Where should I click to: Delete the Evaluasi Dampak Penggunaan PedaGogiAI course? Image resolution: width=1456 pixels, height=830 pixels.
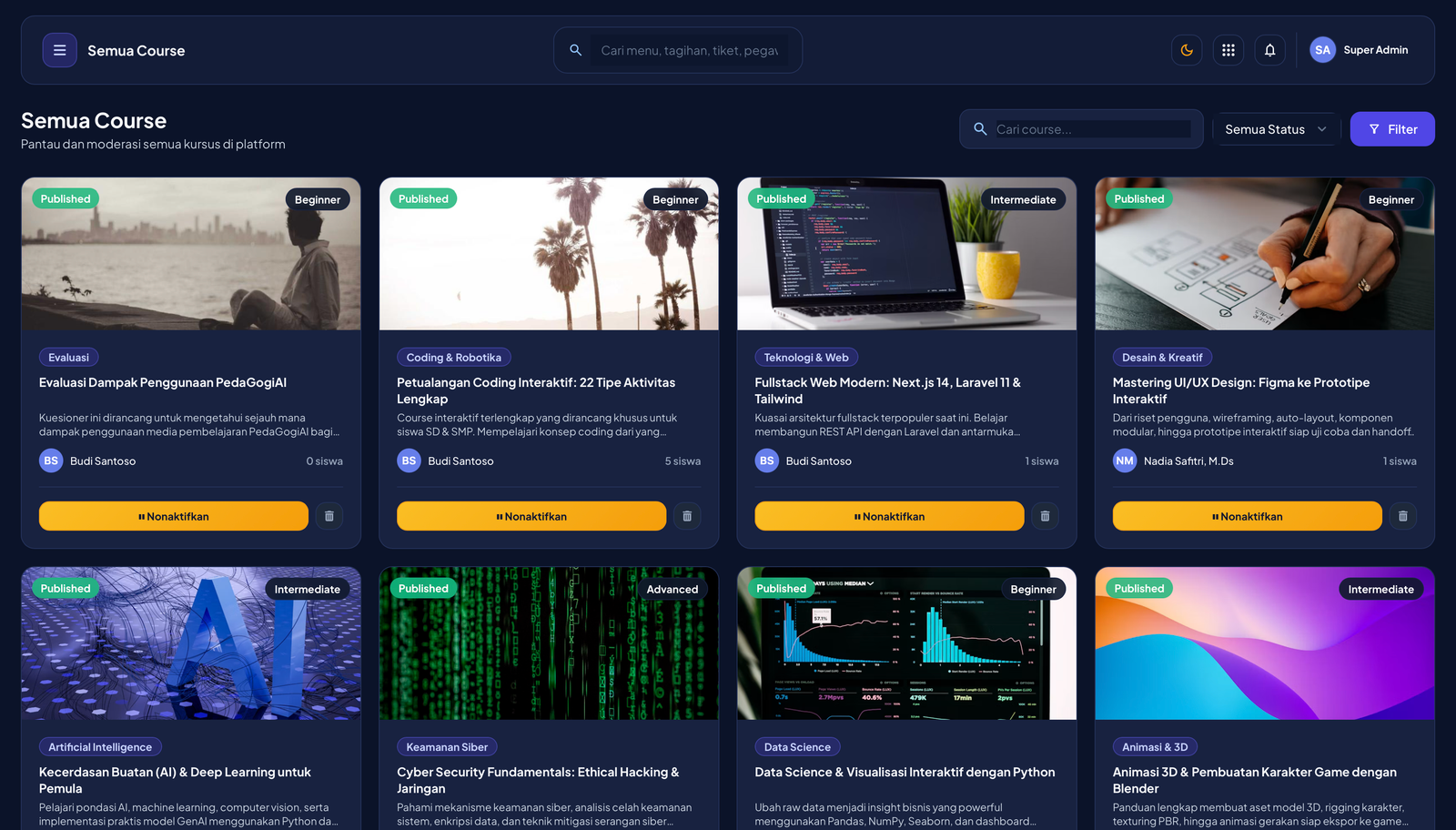pyautogui.click(x=329, y=516)
